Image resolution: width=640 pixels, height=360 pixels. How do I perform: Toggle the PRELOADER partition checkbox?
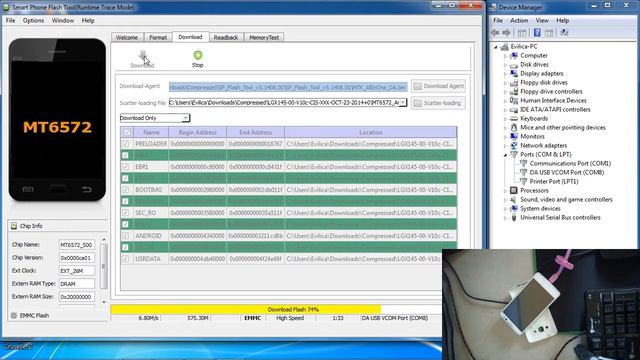(125, 144)
